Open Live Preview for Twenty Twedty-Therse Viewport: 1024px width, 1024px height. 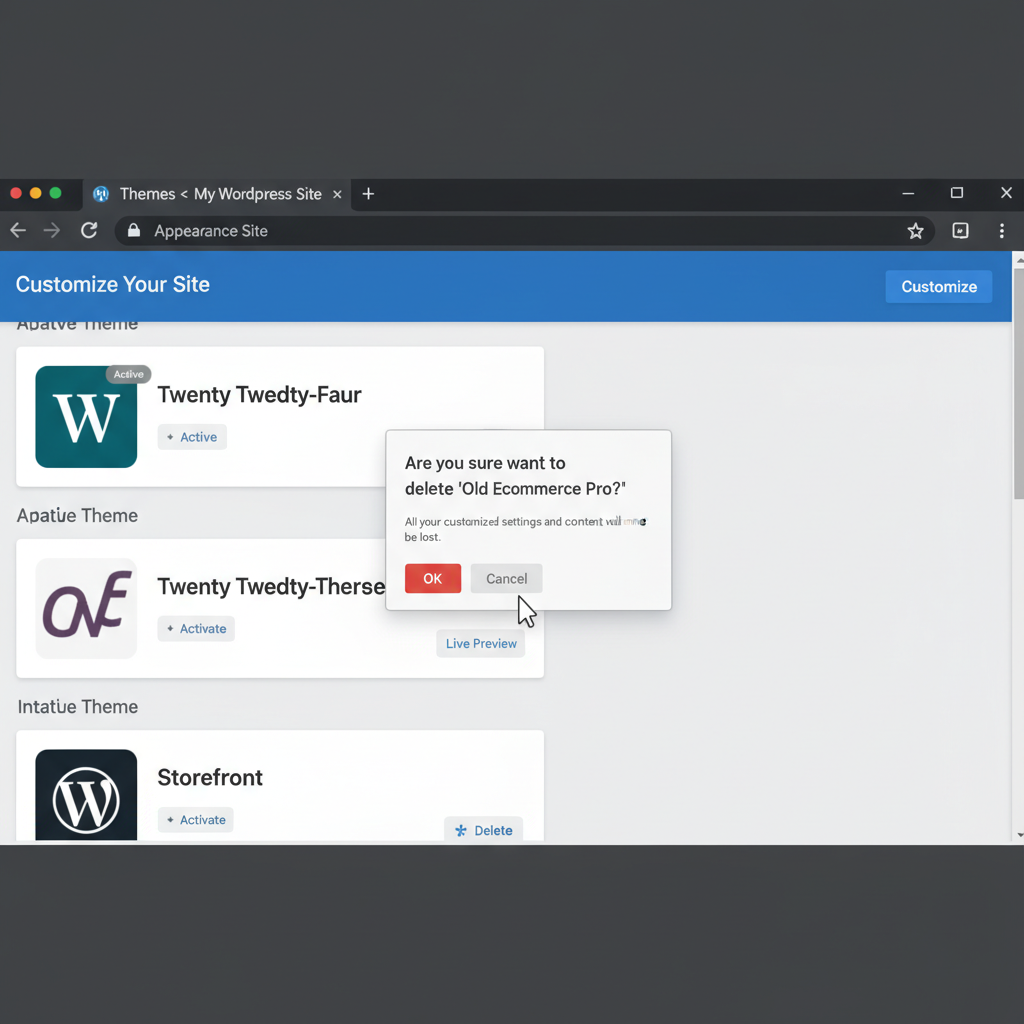pos(480,643)
